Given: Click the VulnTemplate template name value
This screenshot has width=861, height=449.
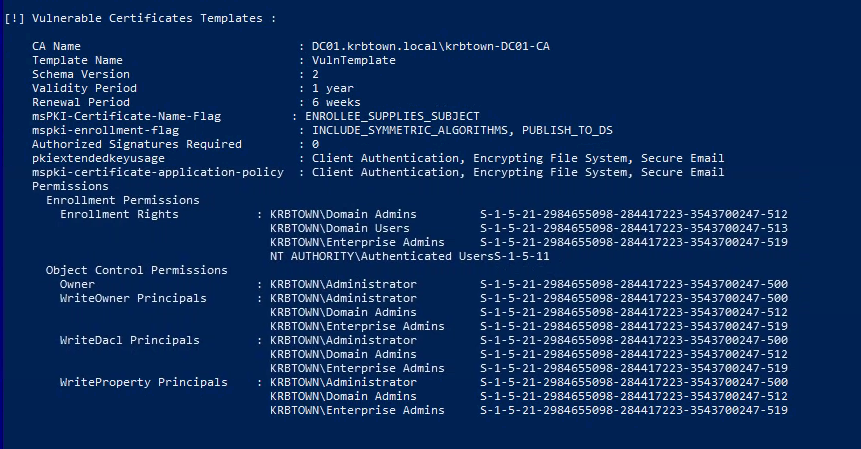Looking at the screenshot, I should click(x=354, y=60).
